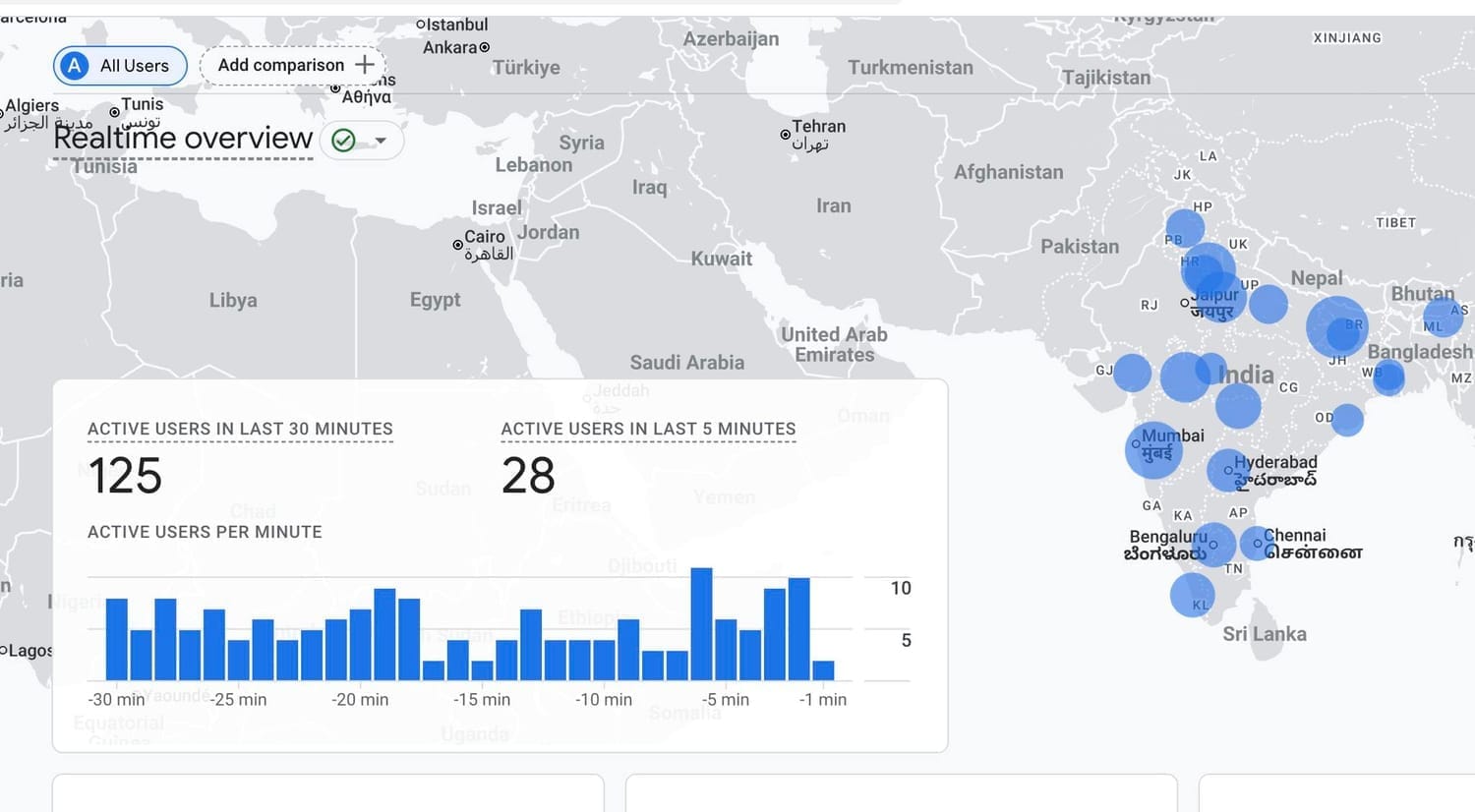Click the Chennai user bubble on the map
This screenshot has height=812, width=1475.
pos(1257,543)
